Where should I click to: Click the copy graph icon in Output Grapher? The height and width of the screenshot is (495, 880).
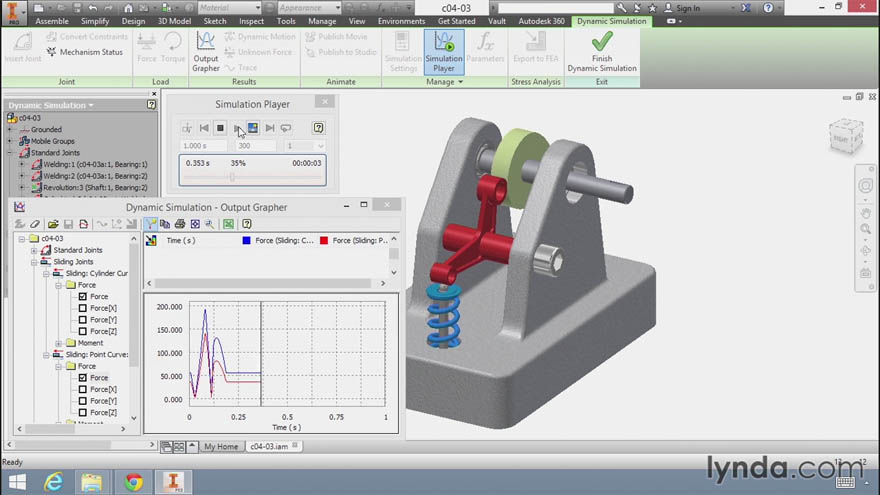tap(165, 224)
